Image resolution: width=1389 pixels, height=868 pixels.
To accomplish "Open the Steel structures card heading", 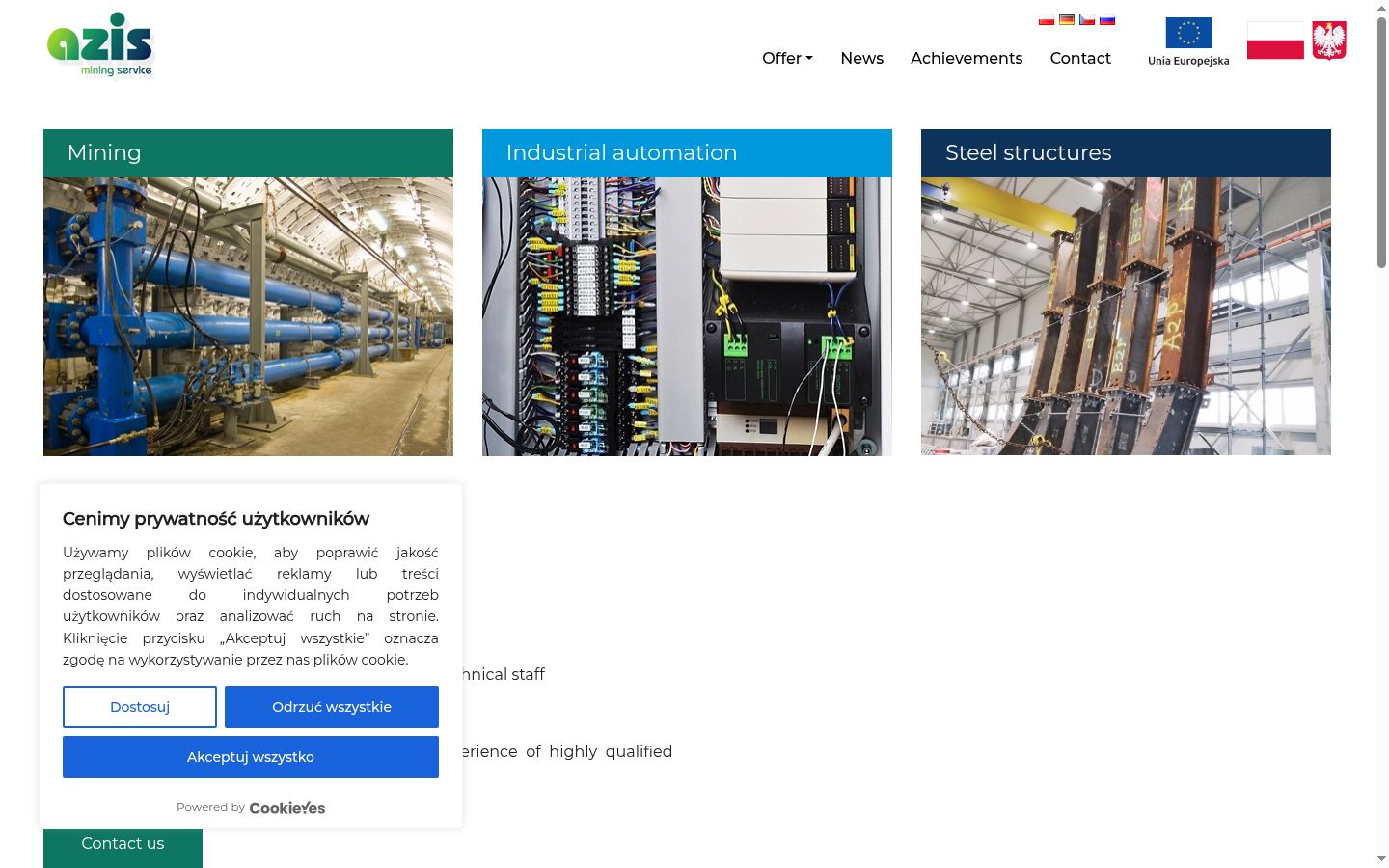I will 1126,153.
